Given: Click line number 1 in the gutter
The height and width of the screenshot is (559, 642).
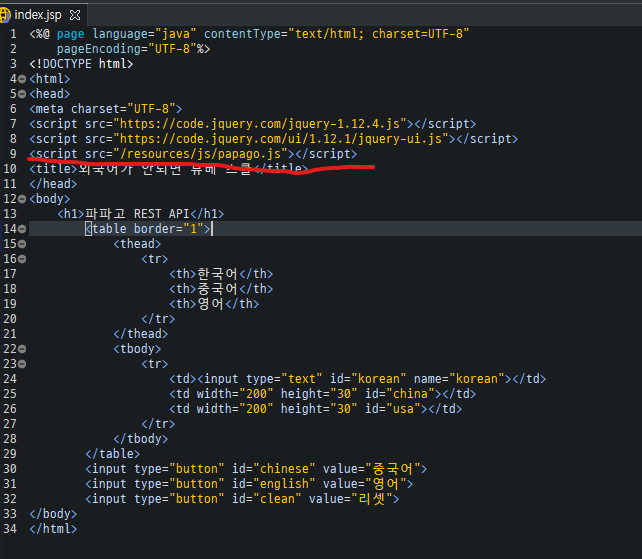Looking at the screenshot, I should (13, 34).
